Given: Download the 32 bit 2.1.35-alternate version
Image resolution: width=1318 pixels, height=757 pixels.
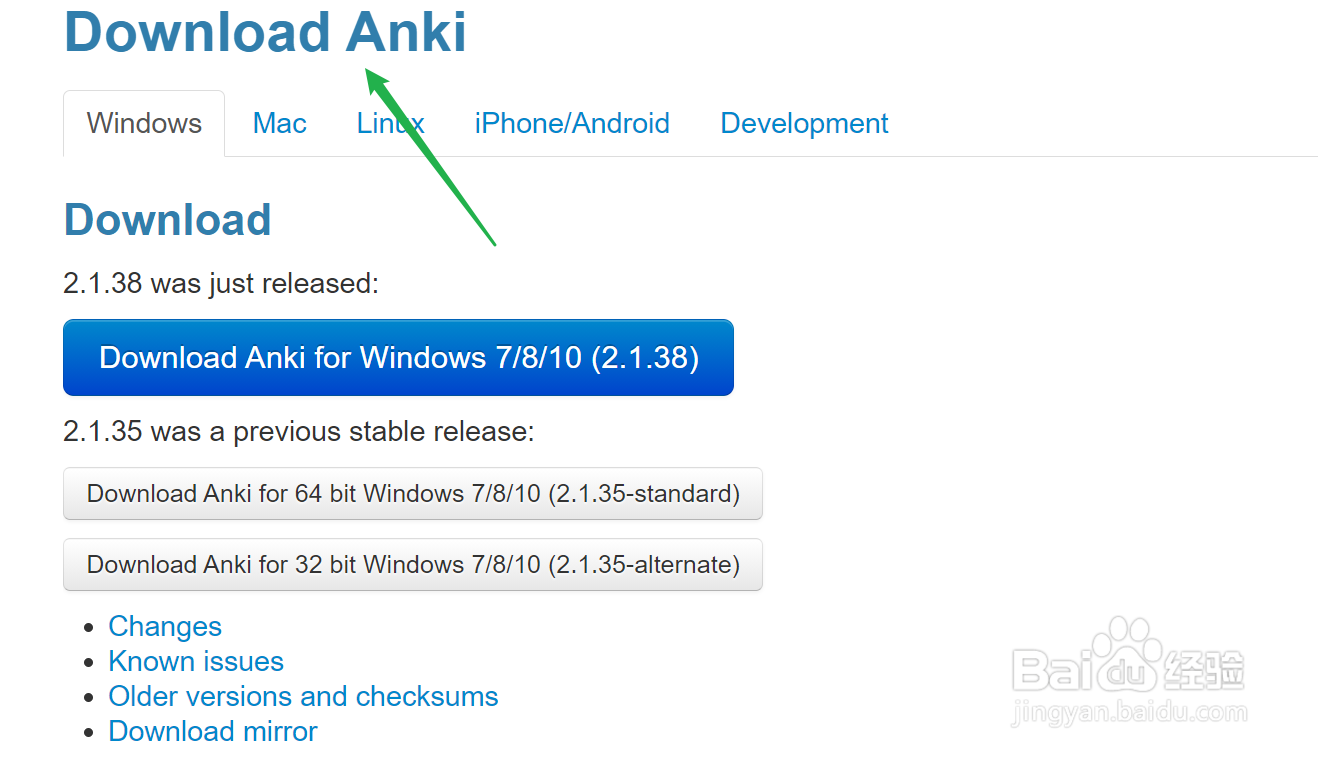Looking at the screenshot, I should 413,564.
